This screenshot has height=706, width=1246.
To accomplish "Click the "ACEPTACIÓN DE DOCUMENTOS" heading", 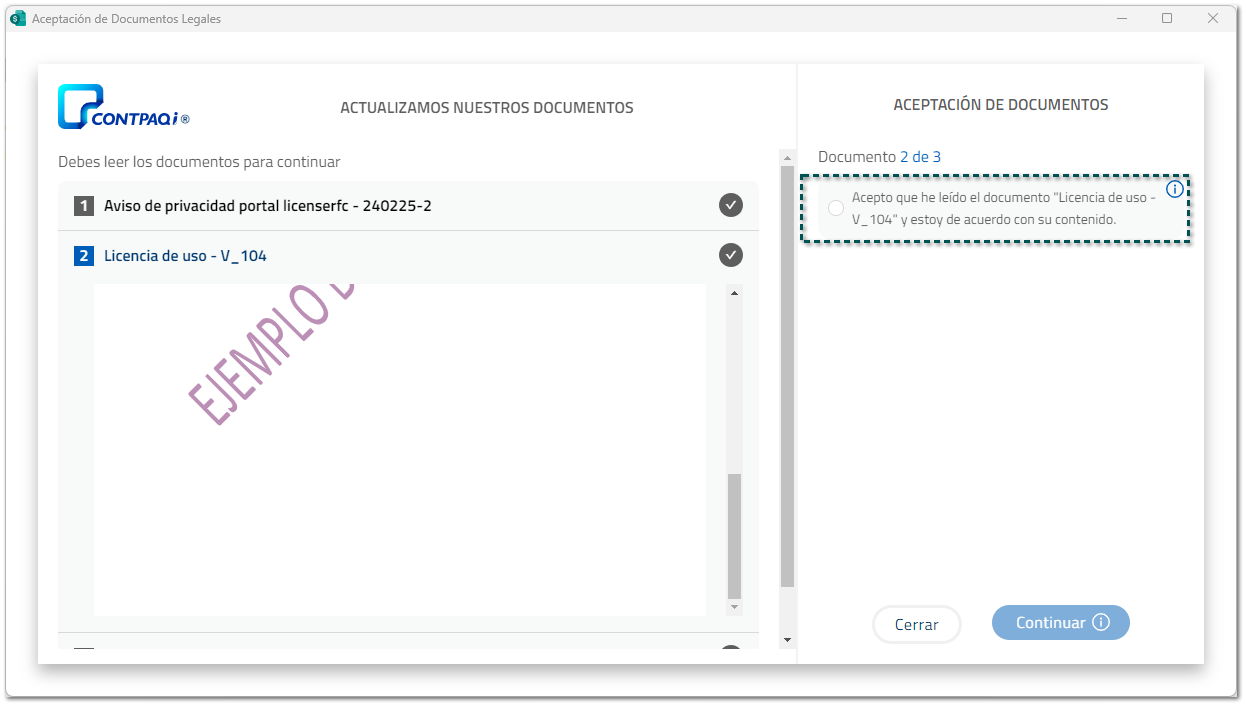I will click(1000, 104).
